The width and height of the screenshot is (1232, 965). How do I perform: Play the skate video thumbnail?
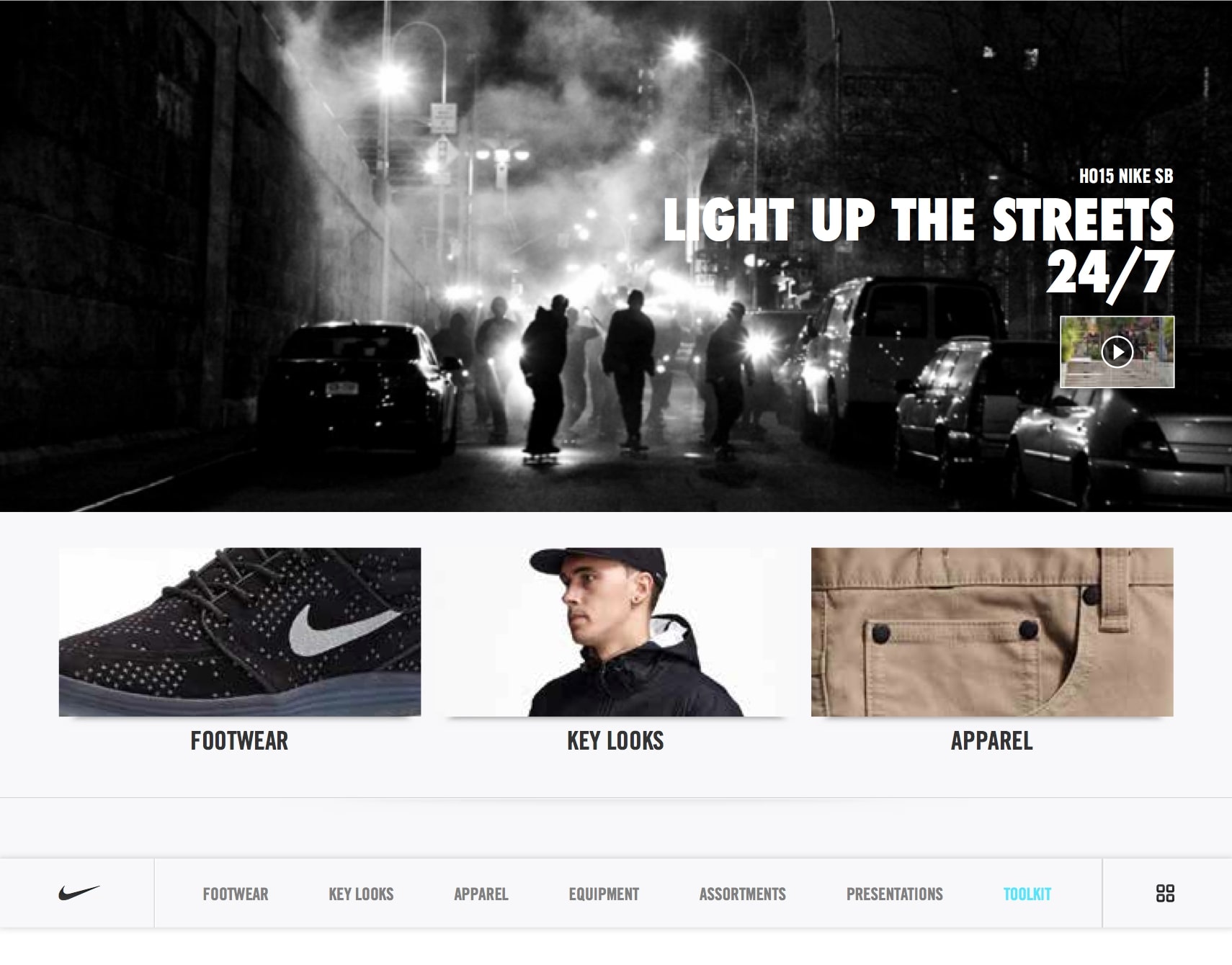click(1117, 352)
